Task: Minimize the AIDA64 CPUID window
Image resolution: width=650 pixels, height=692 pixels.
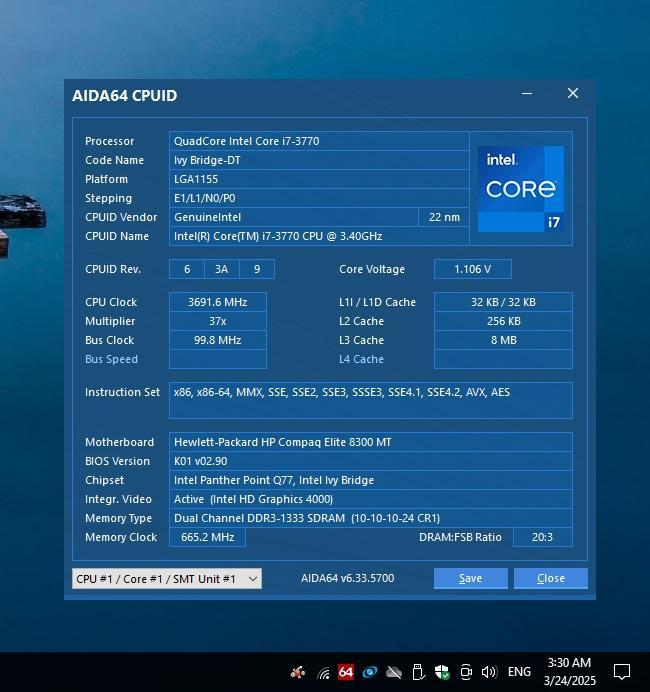Action: [527, 93]
